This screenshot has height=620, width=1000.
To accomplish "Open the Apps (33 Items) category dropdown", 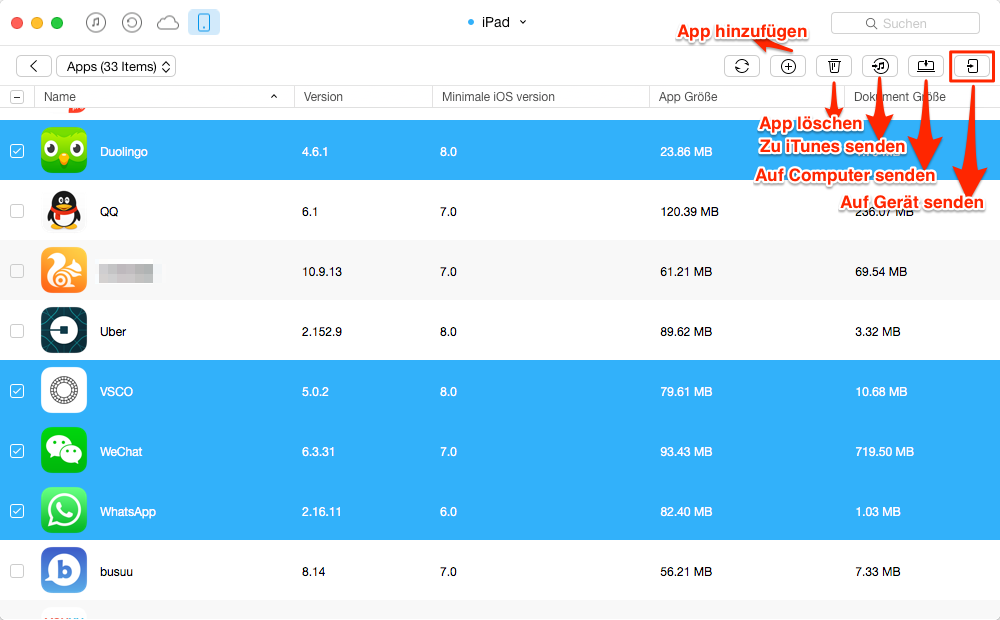I will pos(116,66).
